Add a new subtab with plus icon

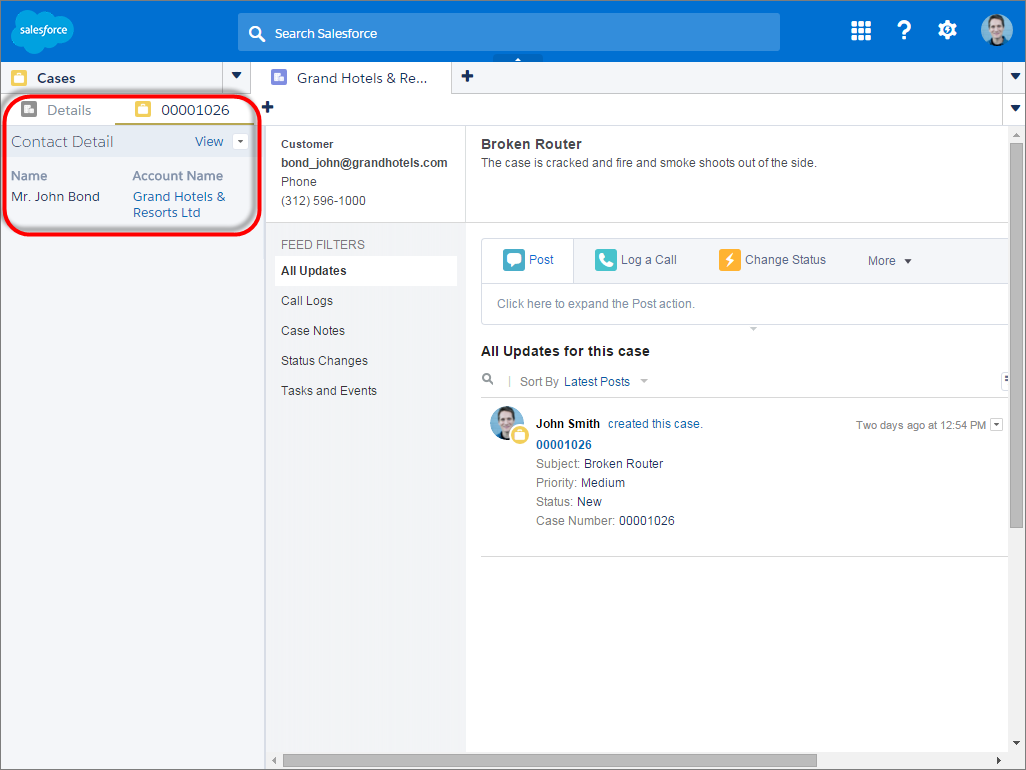[x=267, y=107]
